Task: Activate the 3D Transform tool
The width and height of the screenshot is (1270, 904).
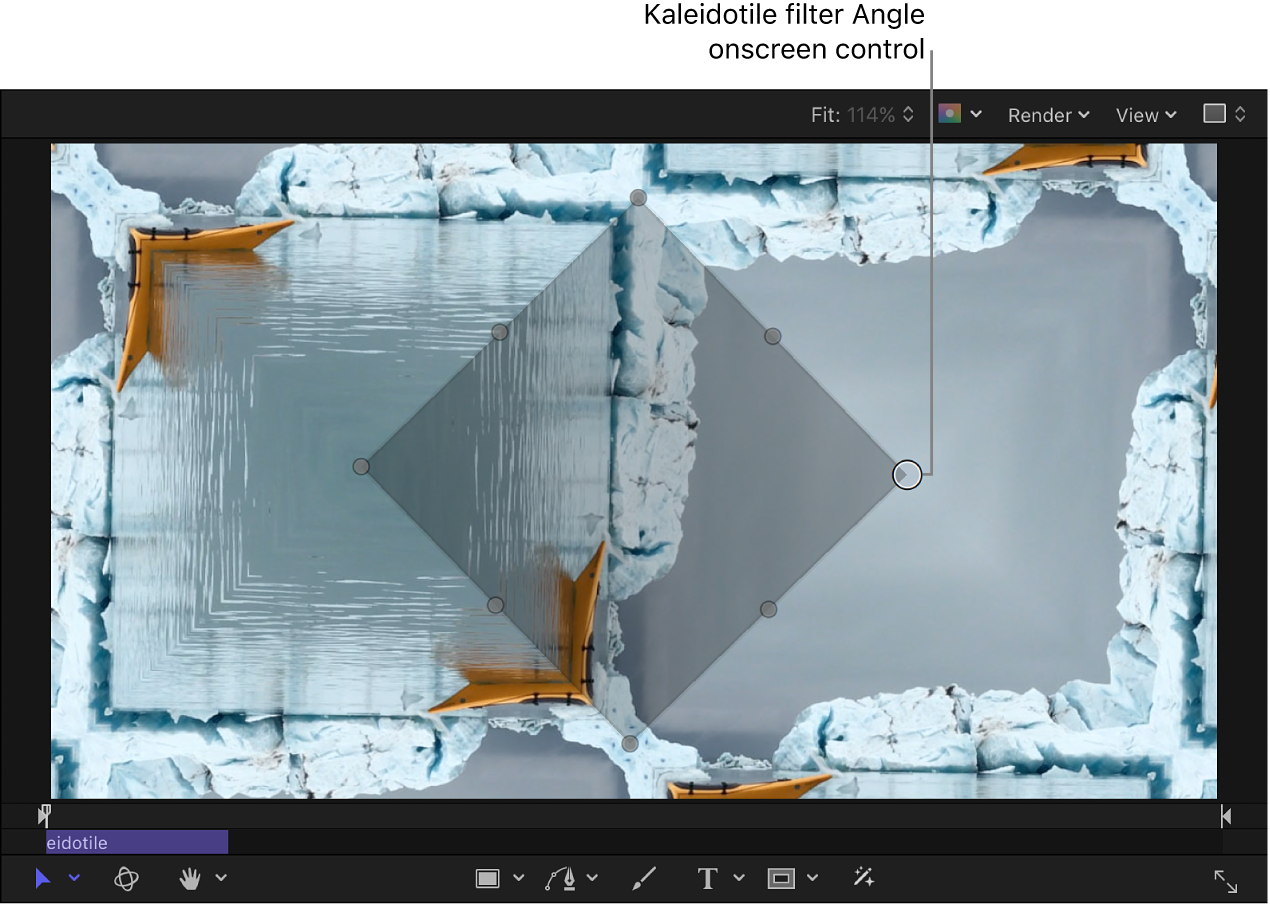Action: click(126, 879)
